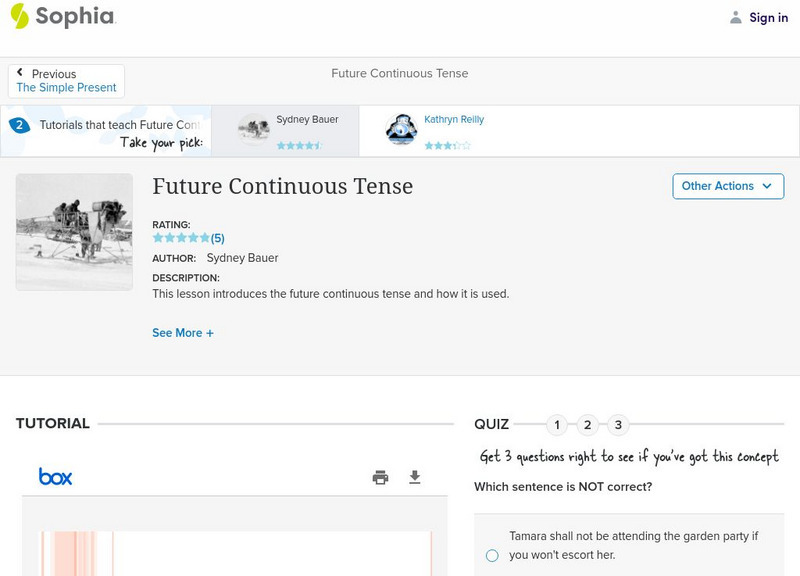Expand See More description

click(x=183, y=333)
